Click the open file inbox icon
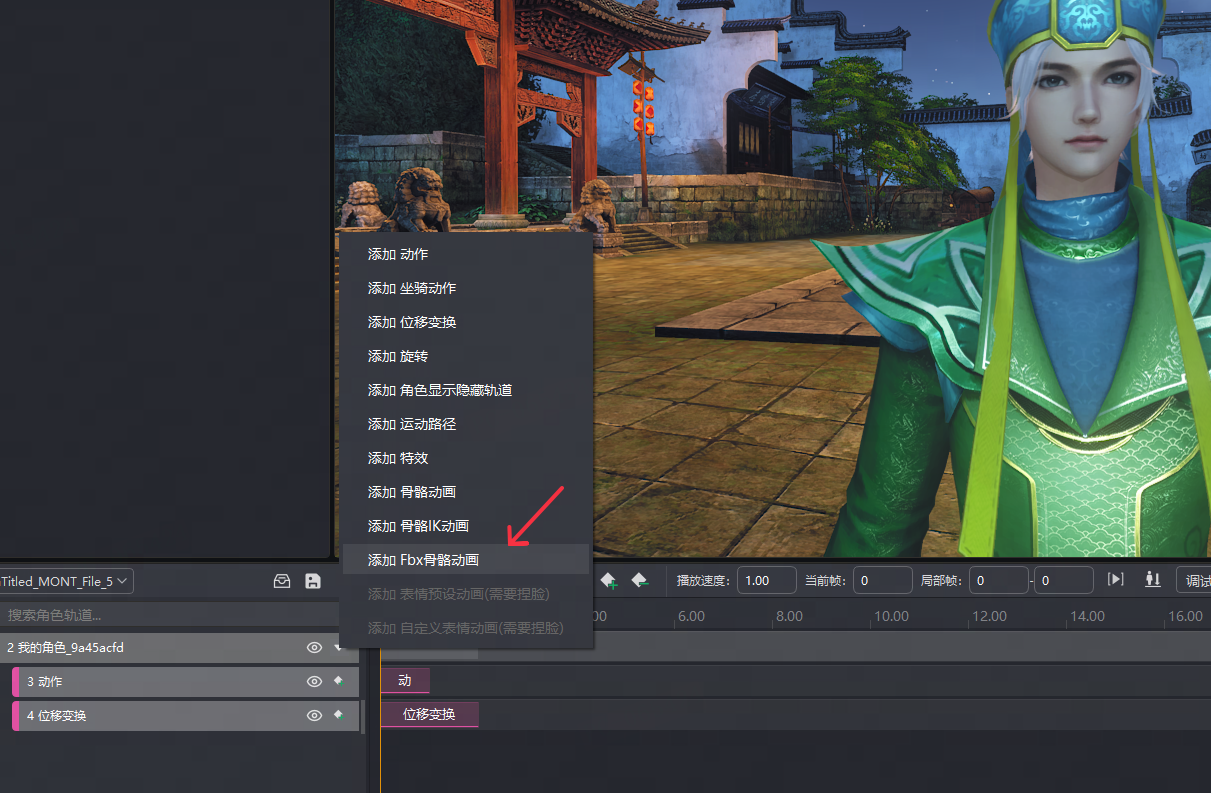The image size is (1211, 793). [282, 581]
